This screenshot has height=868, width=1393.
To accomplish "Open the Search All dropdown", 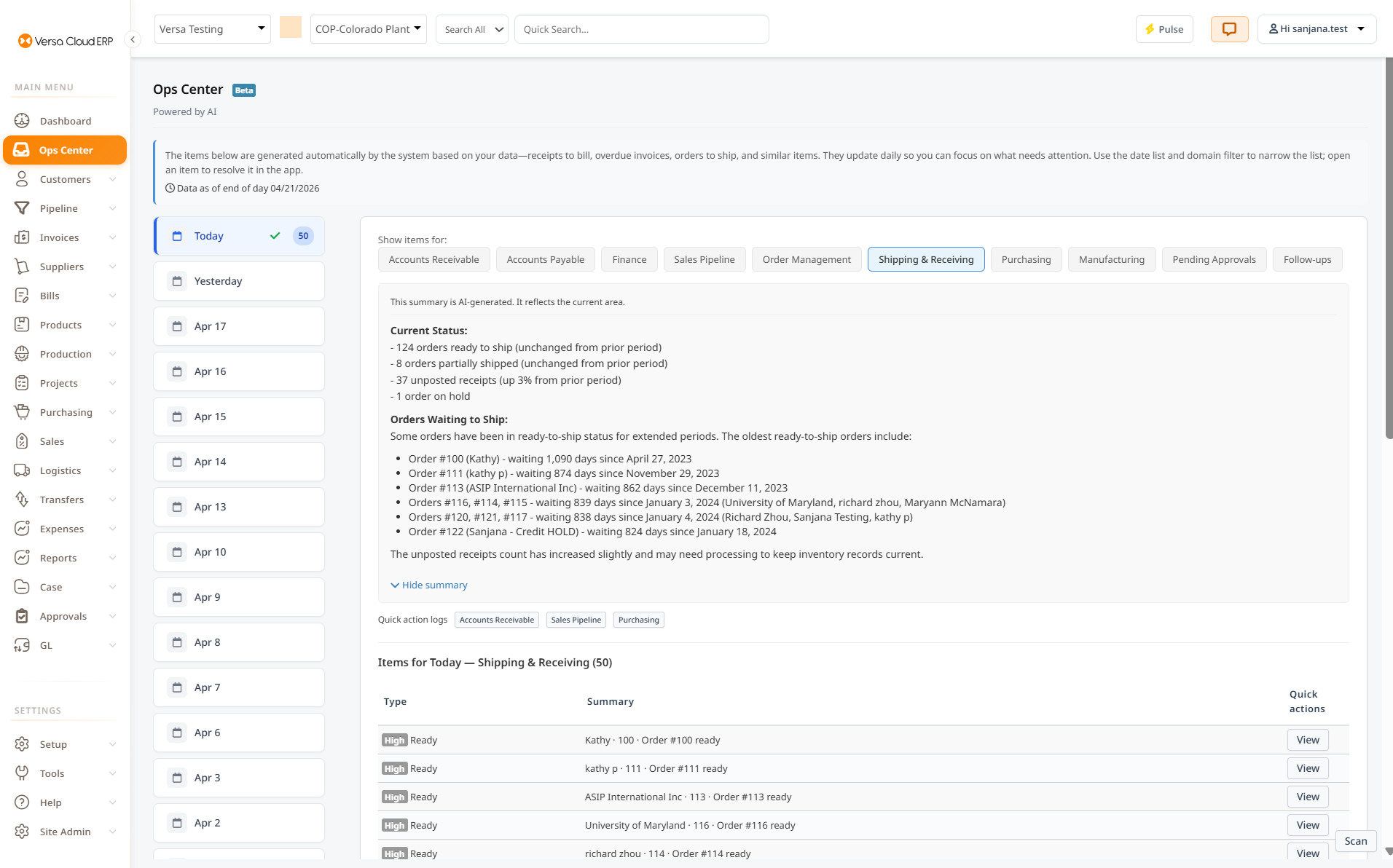I will click(471, 29).
